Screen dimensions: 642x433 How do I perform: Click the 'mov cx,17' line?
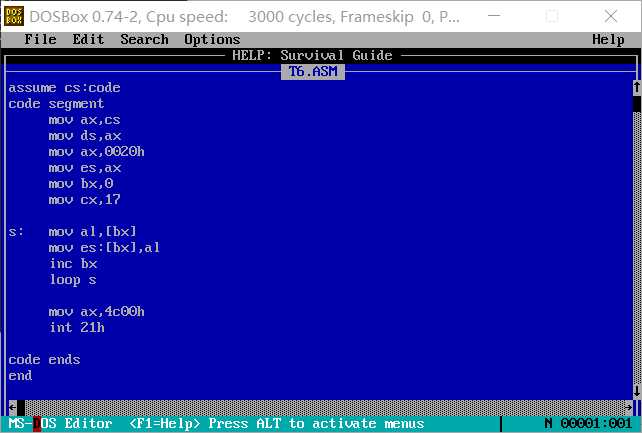[84, 199]
